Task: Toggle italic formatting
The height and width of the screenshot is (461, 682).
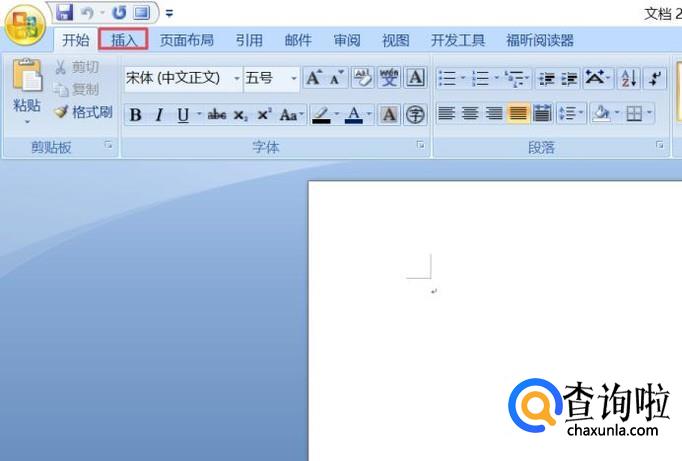Action: point(159,115)
